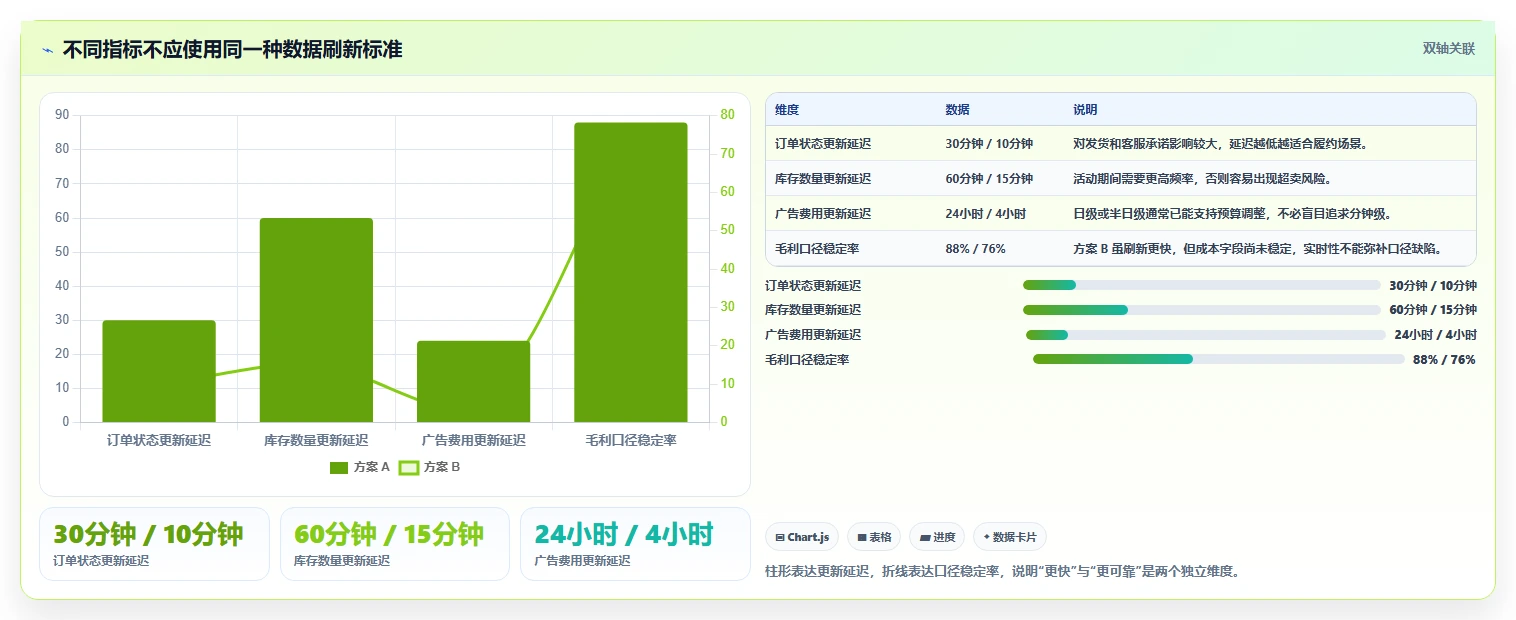Image resolution: width=1516 pixels, height=620 pixels.
Task: Click the description starting 方案 B 虽刷新更快
Action: (1260, 249)
